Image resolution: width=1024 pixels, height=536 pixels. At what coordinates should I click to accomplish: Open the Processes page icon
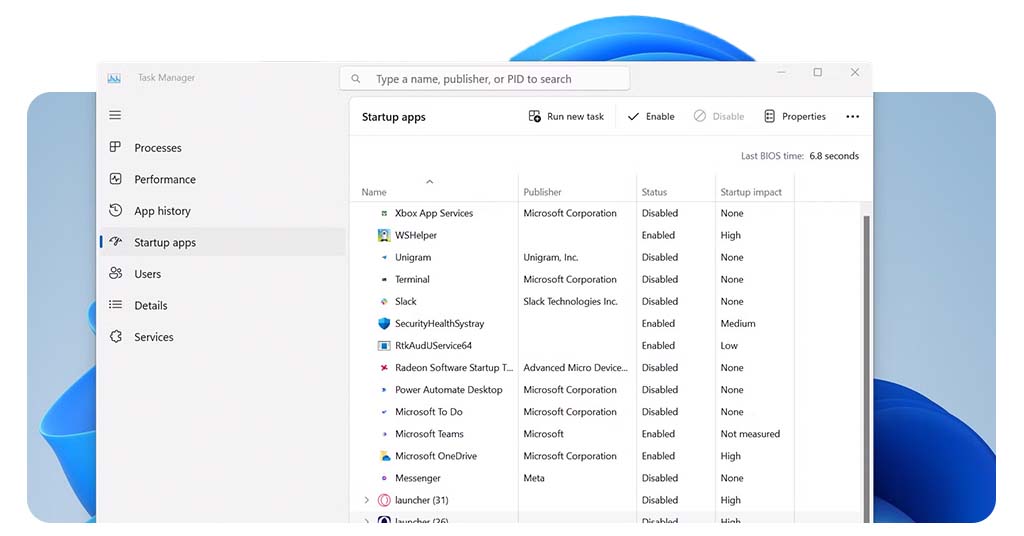click(x=115, y=148)
